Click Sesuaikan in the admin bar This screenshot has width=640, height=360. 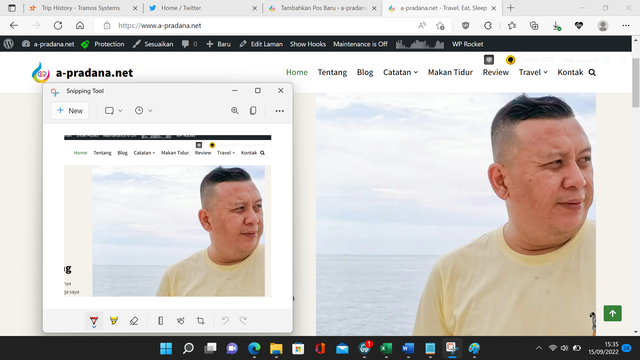click(x=153, y=44)
